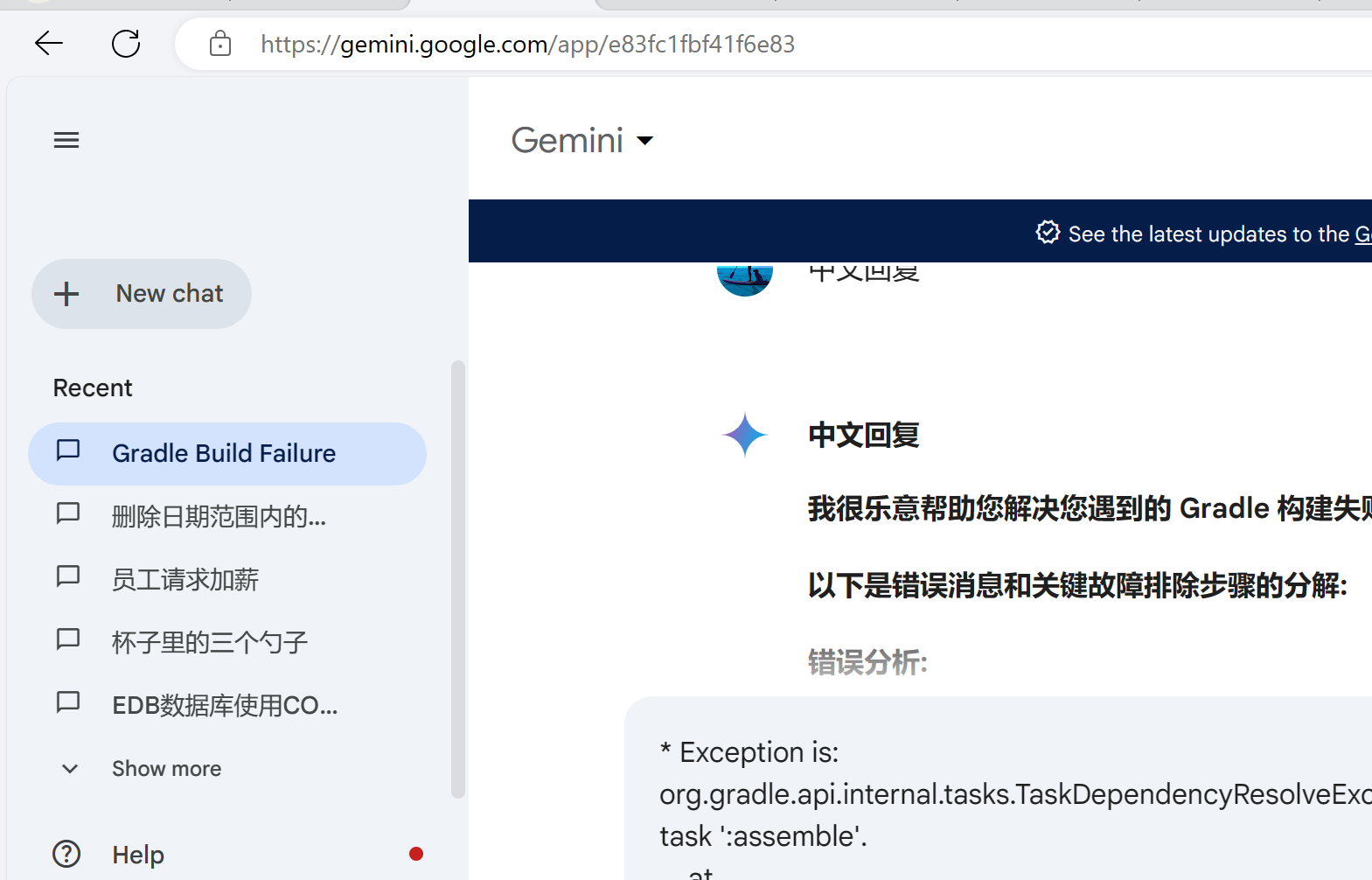Click the Gemini sparkle icon

[x=745, y=435]
